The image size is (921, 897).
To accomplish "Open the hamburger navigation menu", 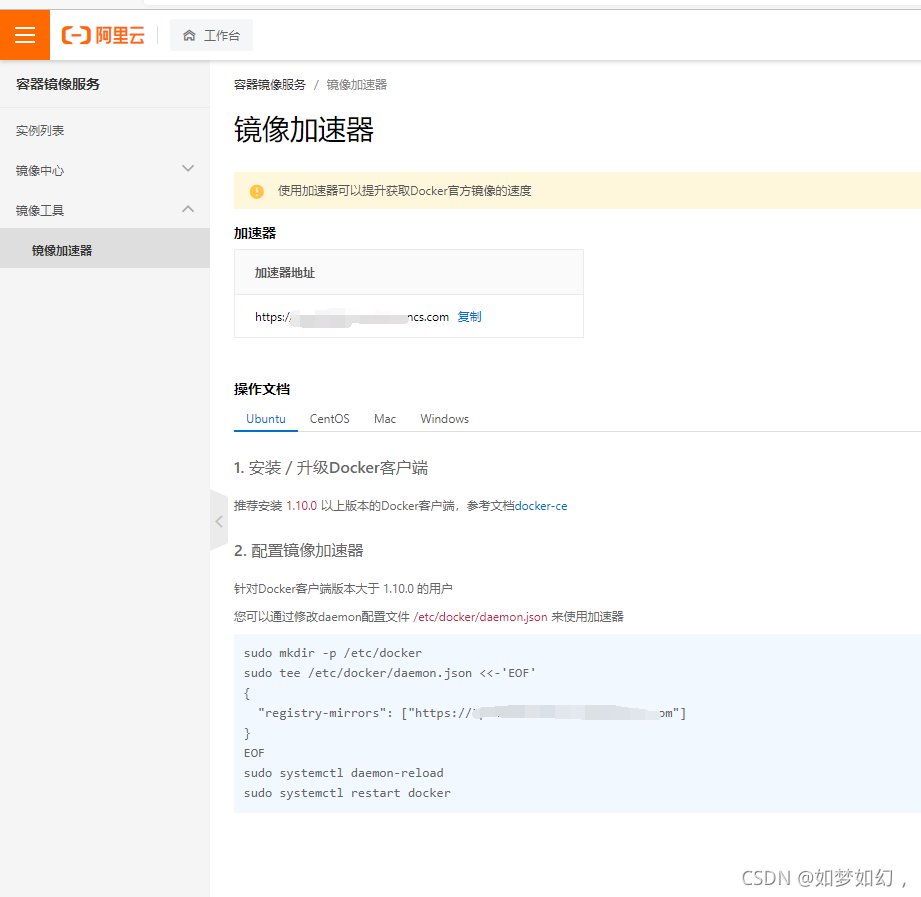I will pos(25,34).
